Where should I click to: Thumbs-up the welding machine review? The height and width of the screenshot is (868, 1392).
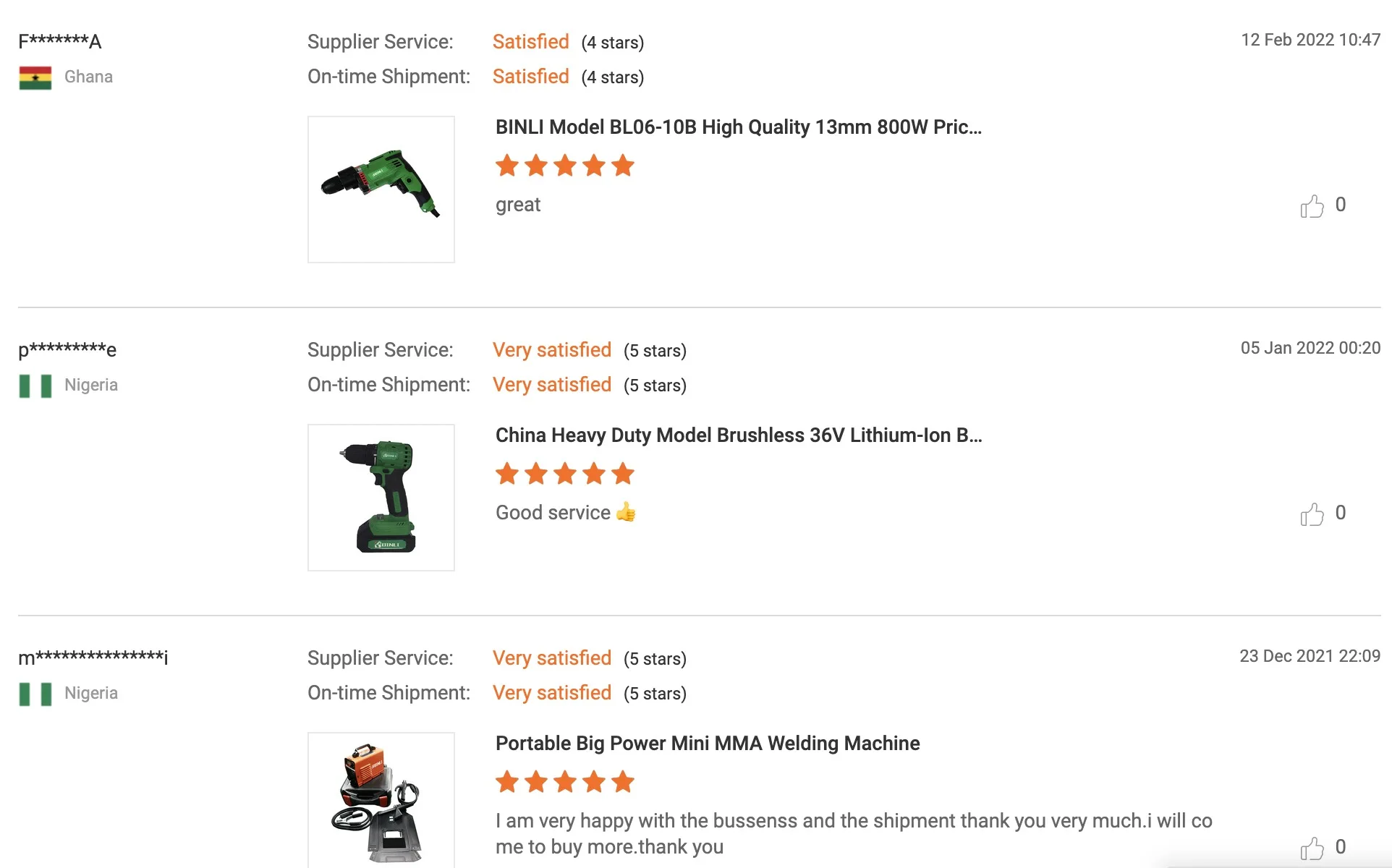coord(1312,848)
